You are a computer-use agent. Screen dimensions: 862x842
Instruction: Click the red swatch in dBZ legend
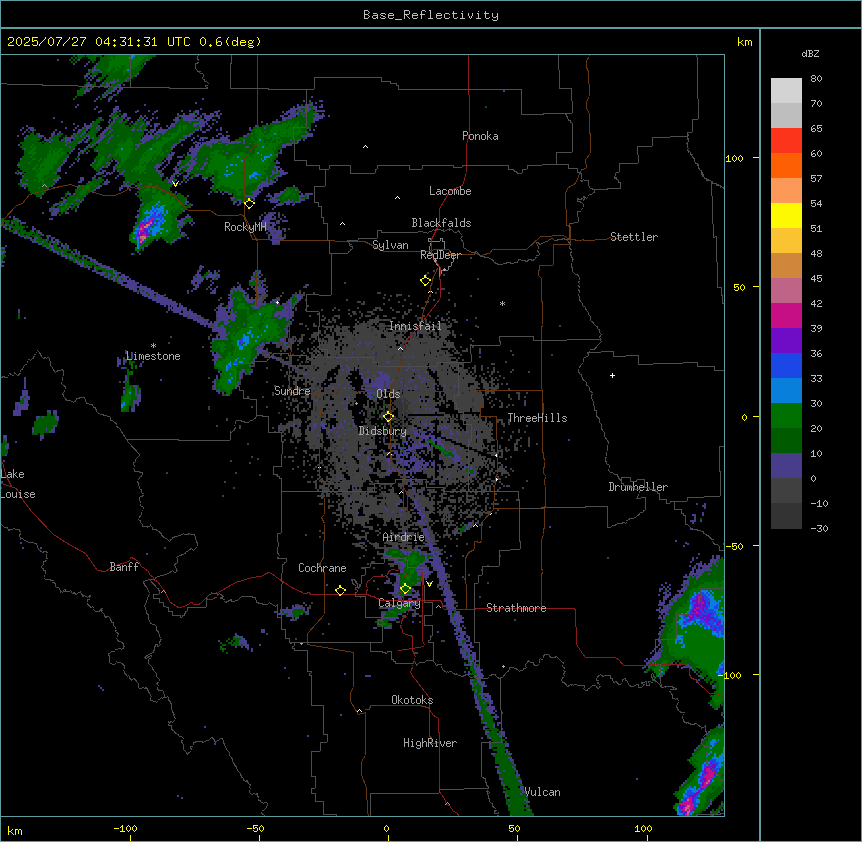[x=786, y=141]
